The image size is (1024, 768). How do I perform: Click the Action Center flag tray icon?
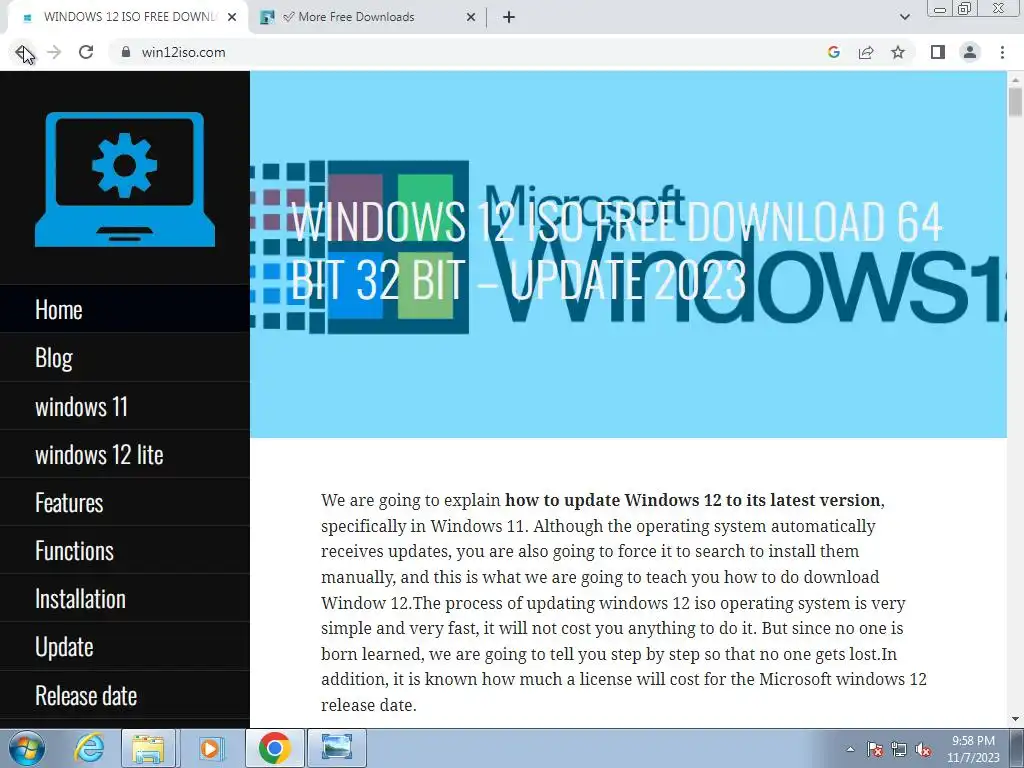point(875,749)
